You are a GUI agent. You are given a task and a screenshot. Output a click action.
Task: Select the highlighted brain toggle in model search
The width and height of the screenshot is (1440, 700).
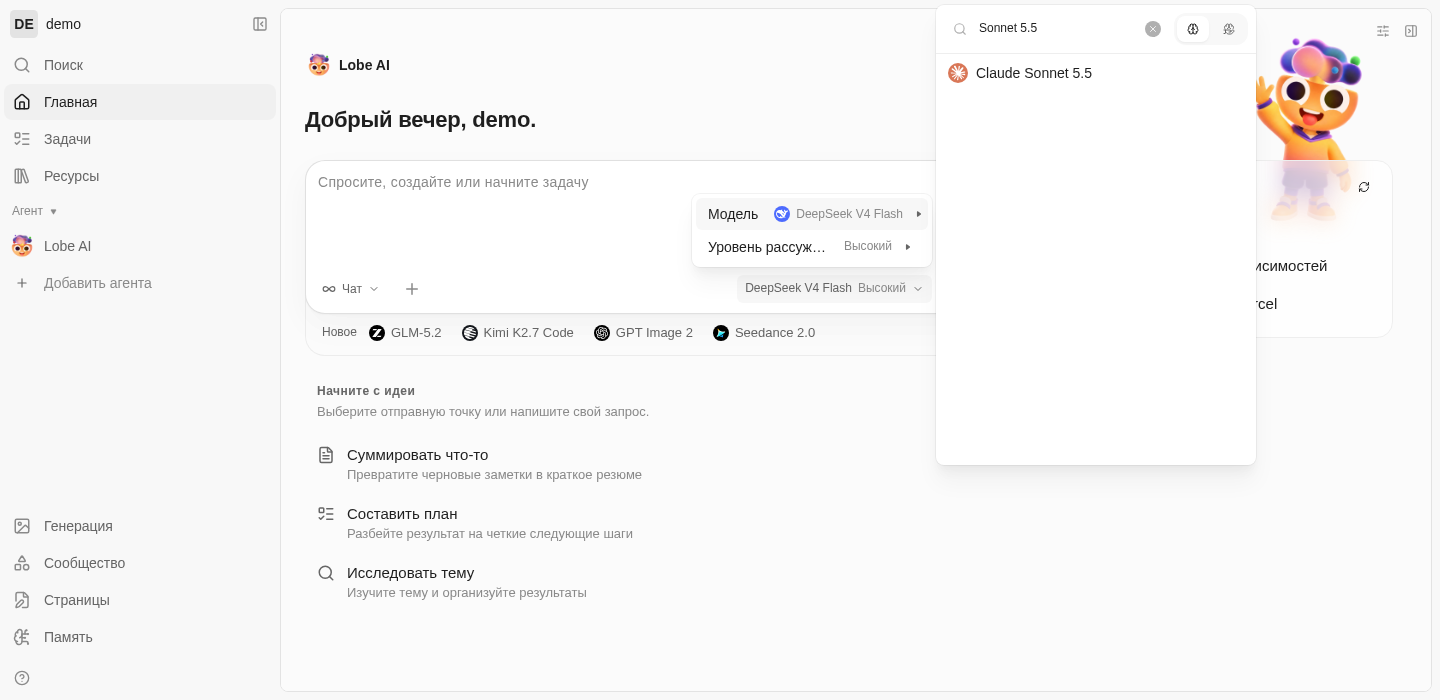pyautogui.click(x=1193, y=29)
